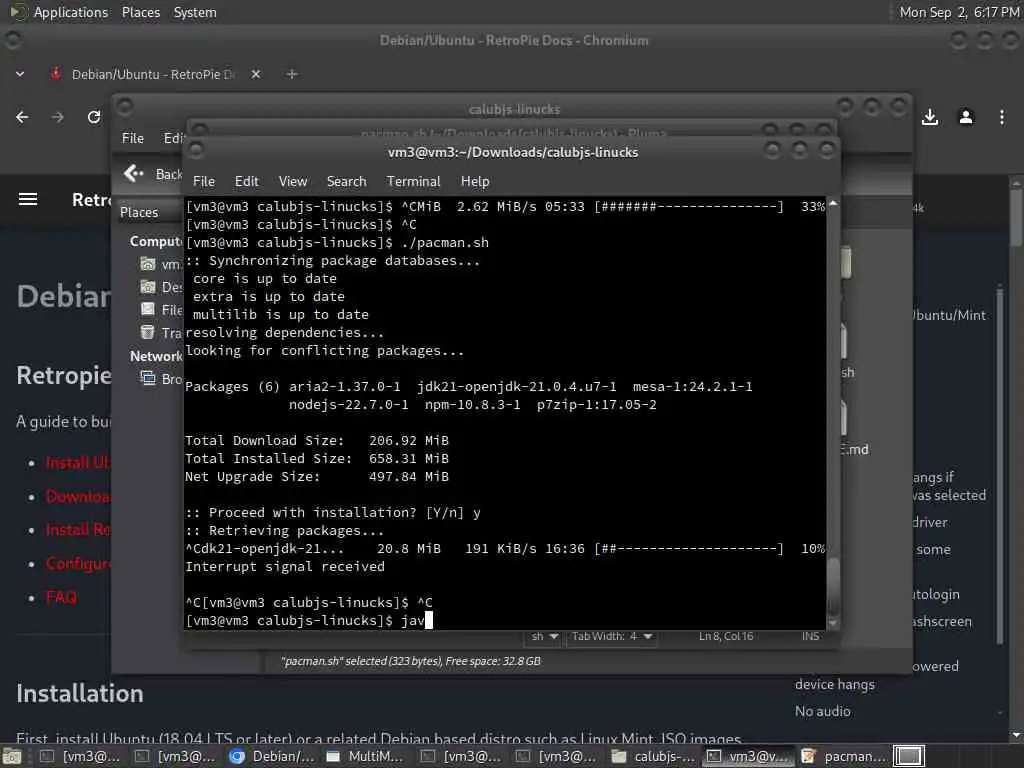Screen dimensions: 1024x768
Task: Open the Chromium tab search chevron
Action: coord(20,74)
